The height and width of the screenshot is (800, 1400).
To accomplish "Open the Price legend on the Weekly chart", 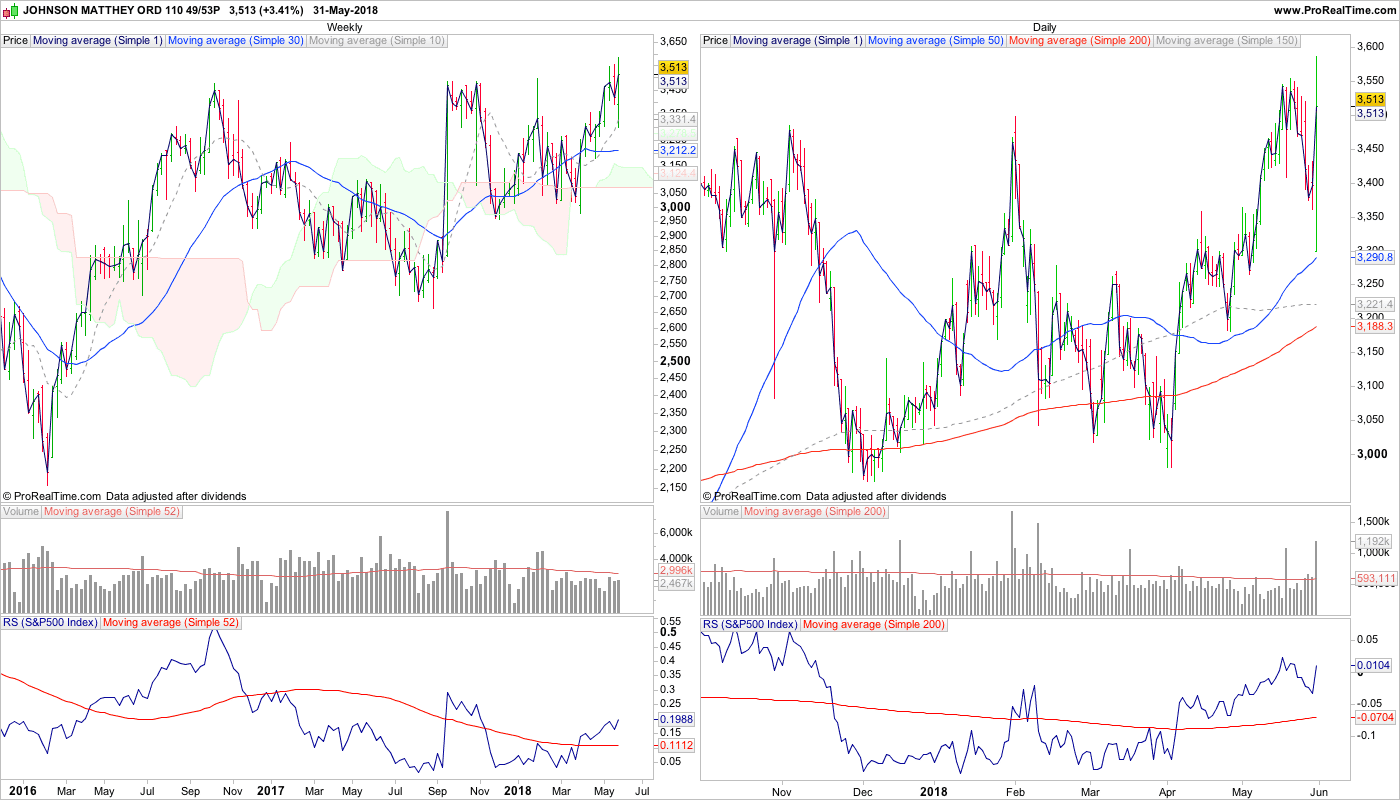I will coord(16,41).
